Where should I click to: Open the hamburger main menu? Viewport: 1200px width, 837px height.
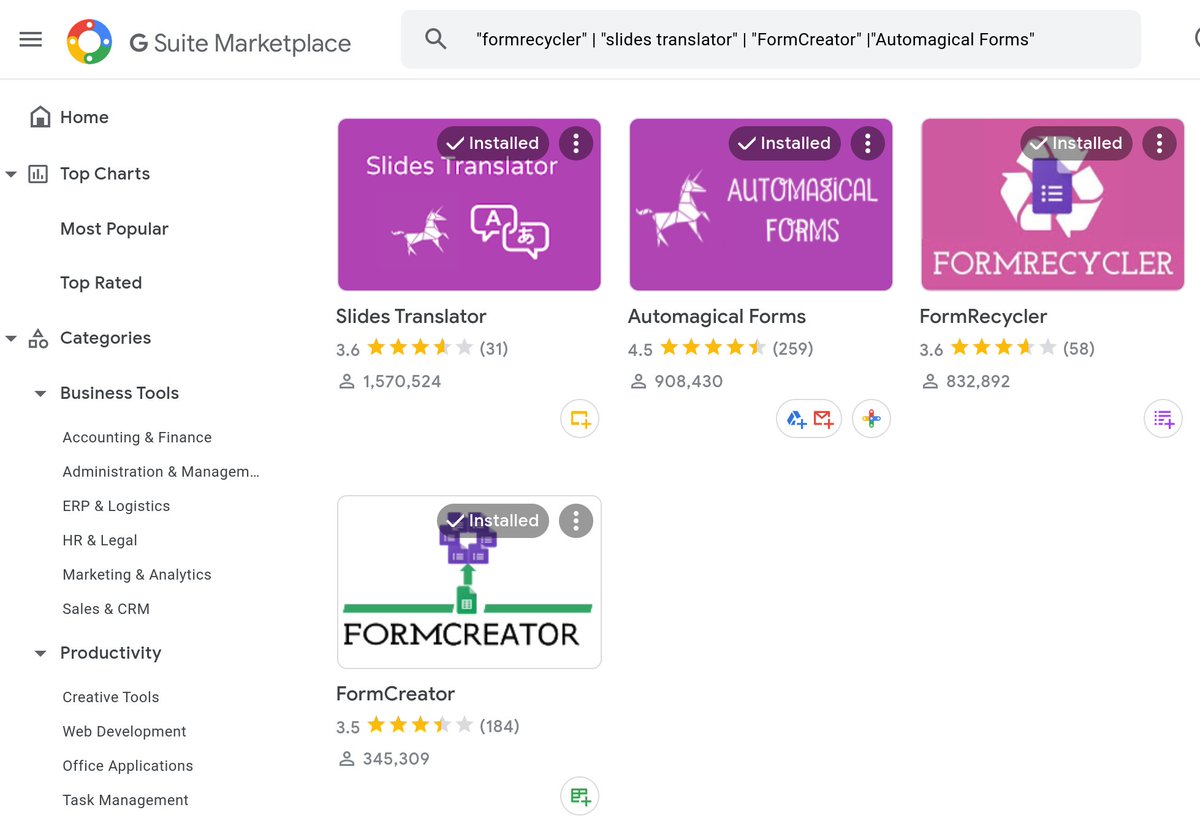tap(31, 40)
